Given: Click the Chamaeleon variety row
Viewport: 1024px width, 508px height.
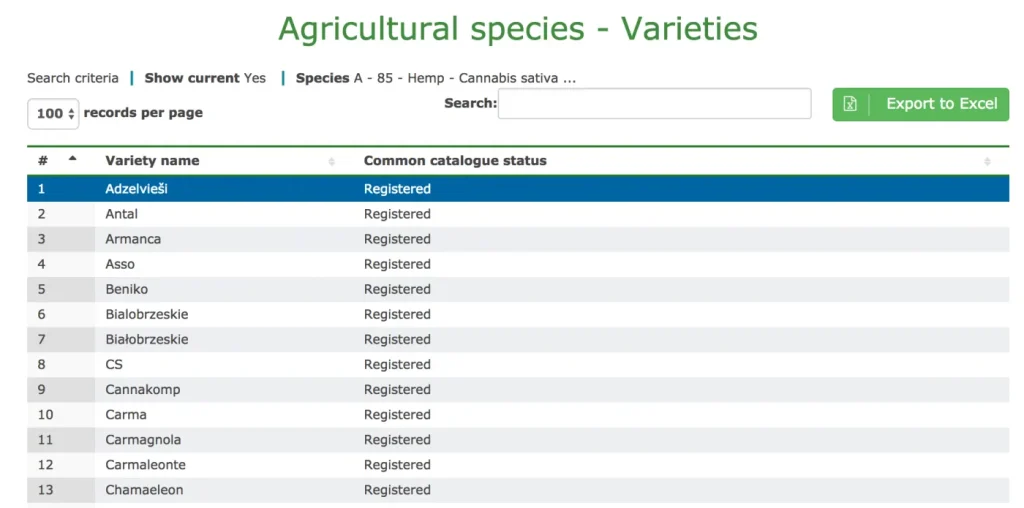Looking at the screenshot, I should pos(144,489).
